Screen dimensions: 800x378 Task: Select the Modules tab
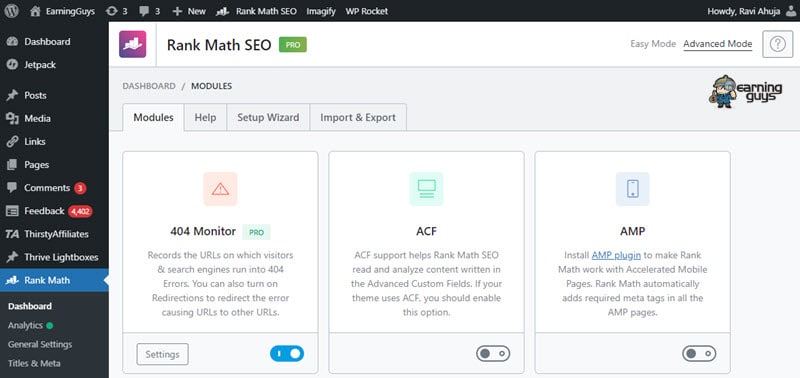(x=153, y=117)
